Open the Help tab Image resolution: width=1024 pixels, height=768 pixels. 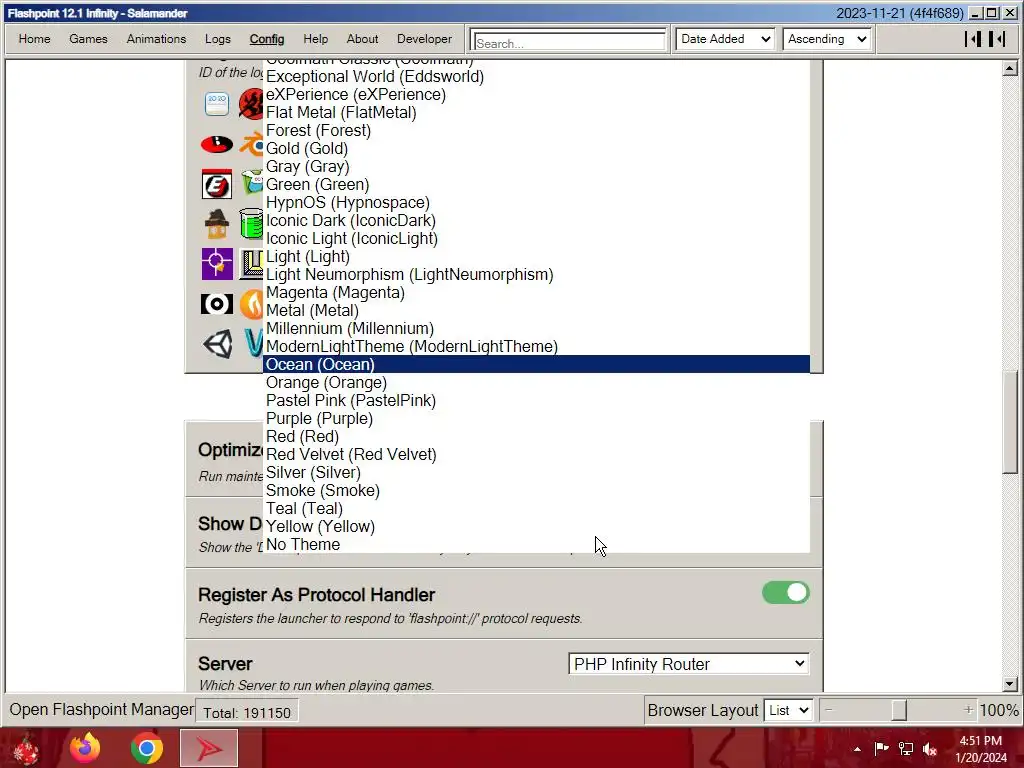click(x=315, y=39)
